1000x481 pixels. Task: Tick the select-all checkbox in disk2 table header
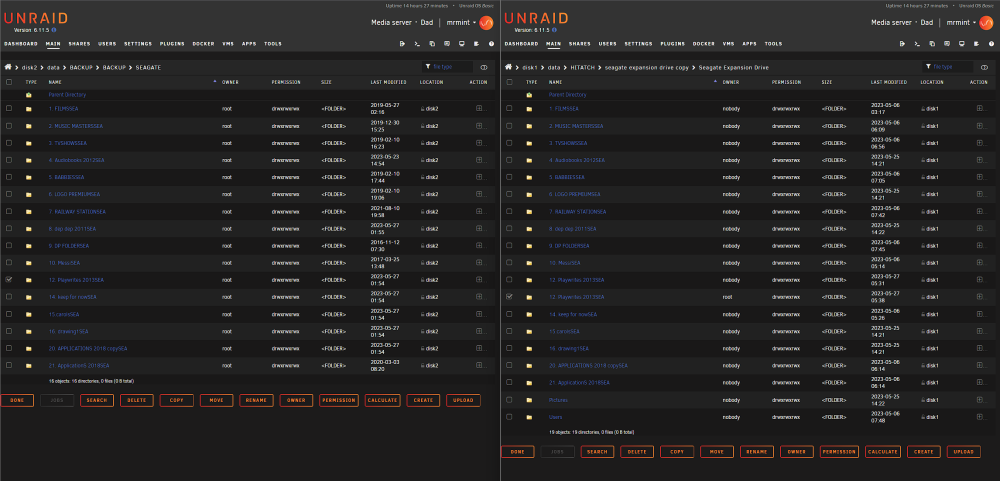pyautogui.click(x=9, y=82)
